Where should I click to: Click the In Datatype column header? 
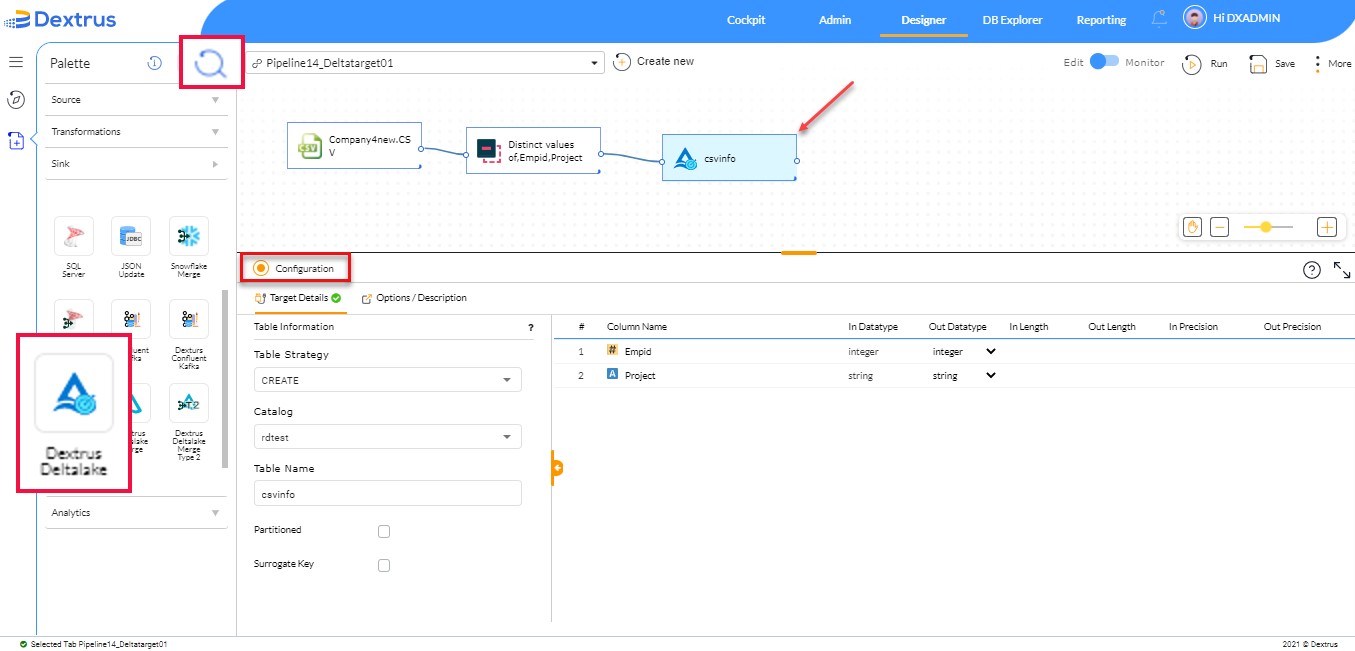(873, 327)
